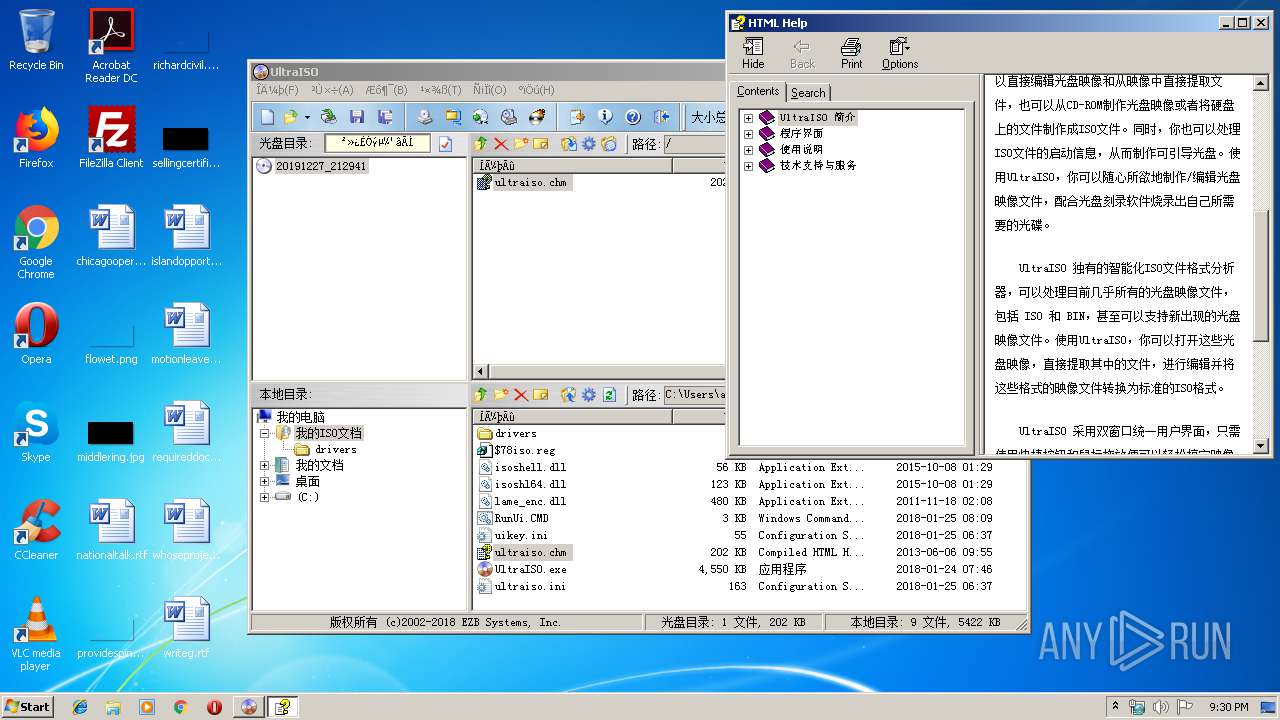This screenshot has height=720, width=1280.
Task: Click the Exit door icon in UltraISO toolbar
Action: point(661,117)
